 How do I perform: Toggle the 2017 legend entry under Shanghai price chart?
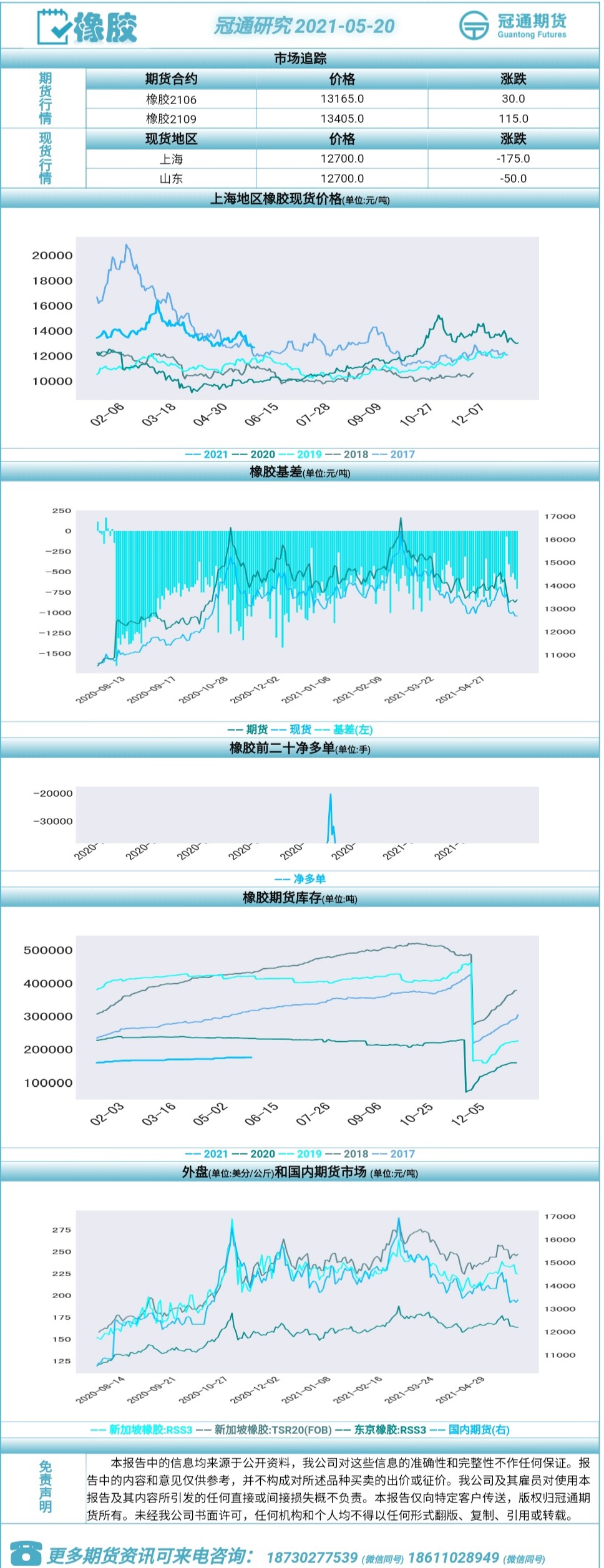394,455
